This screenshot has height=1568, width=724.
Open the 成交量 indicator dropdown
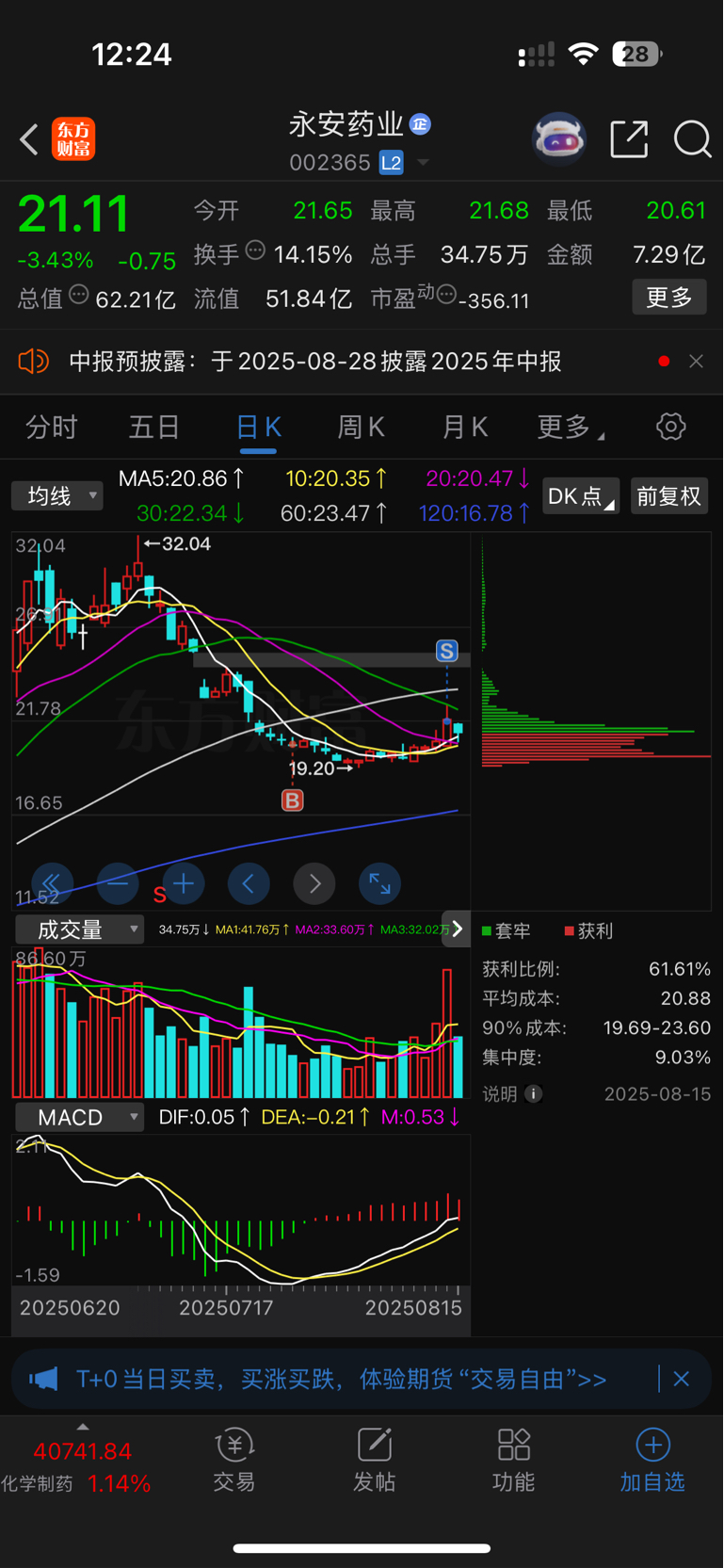[x=80, y=929]
